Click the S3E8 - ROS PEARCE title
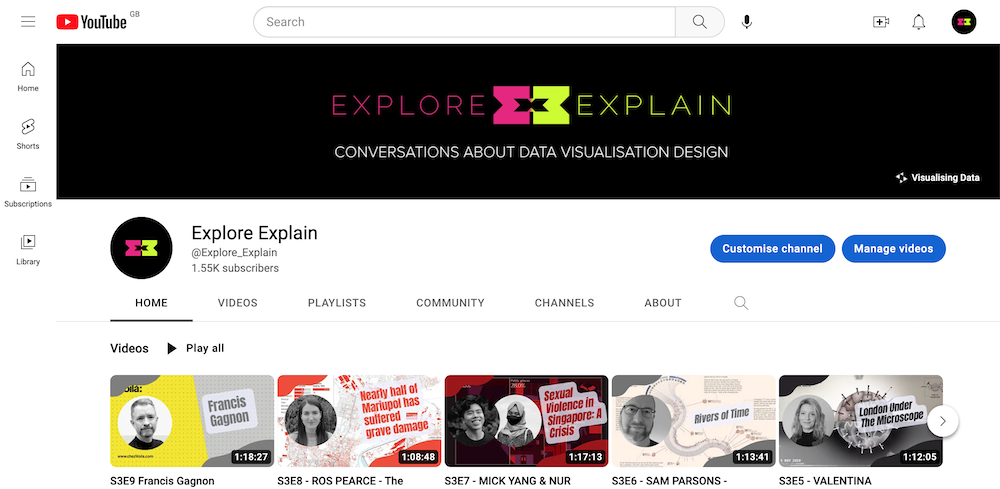This screenshot has height=489, width=1000. click(341, 481)
